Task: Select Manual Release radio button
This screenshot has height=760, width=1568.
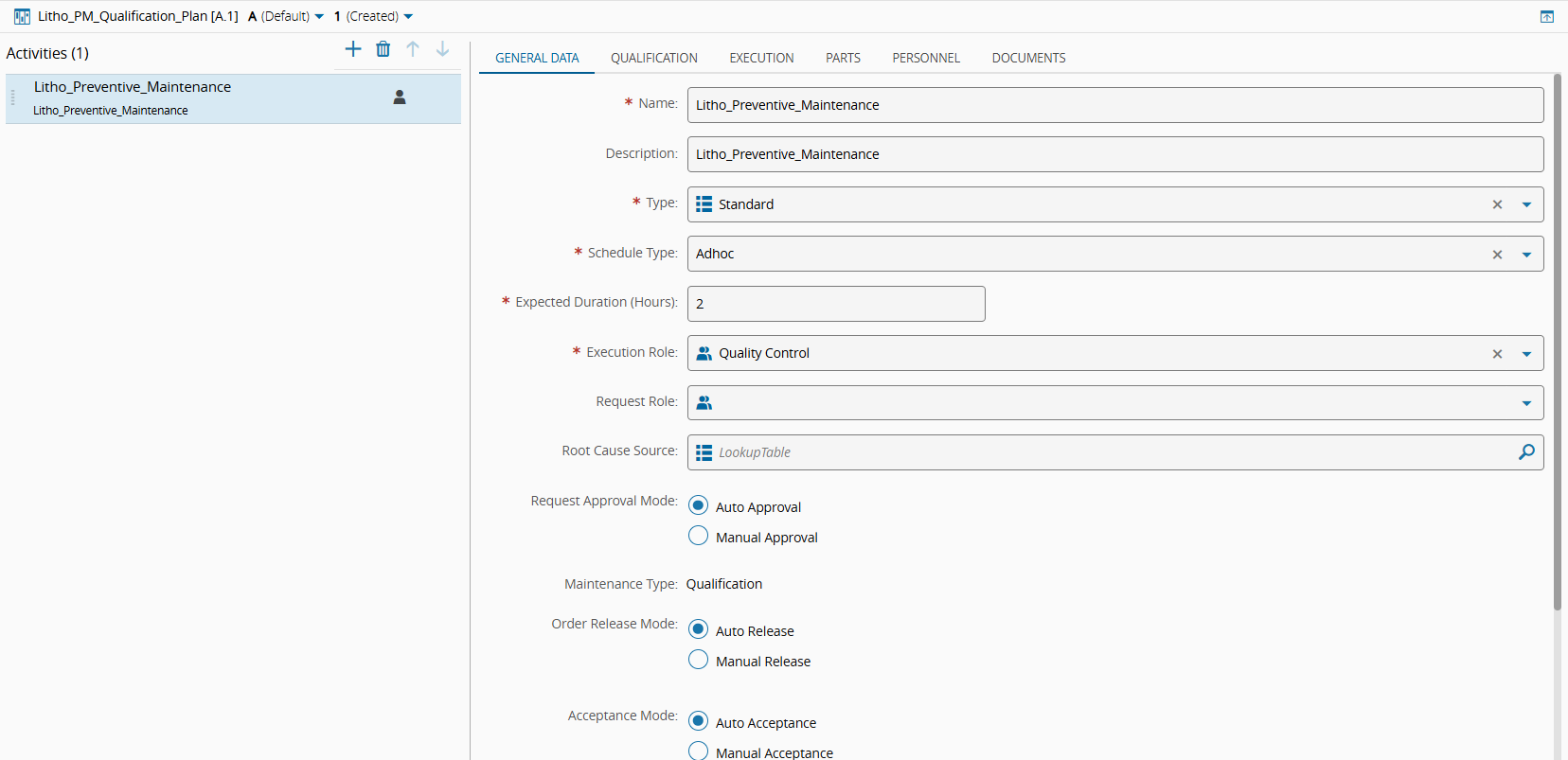Action: 699,661
